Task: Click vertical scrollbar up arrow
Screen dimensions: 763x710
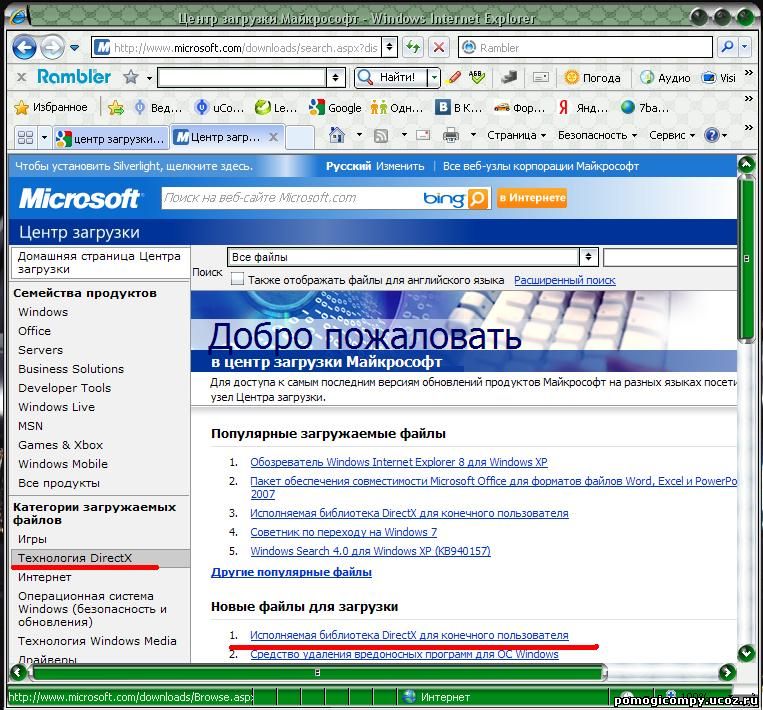Action: tap(746, 164)
